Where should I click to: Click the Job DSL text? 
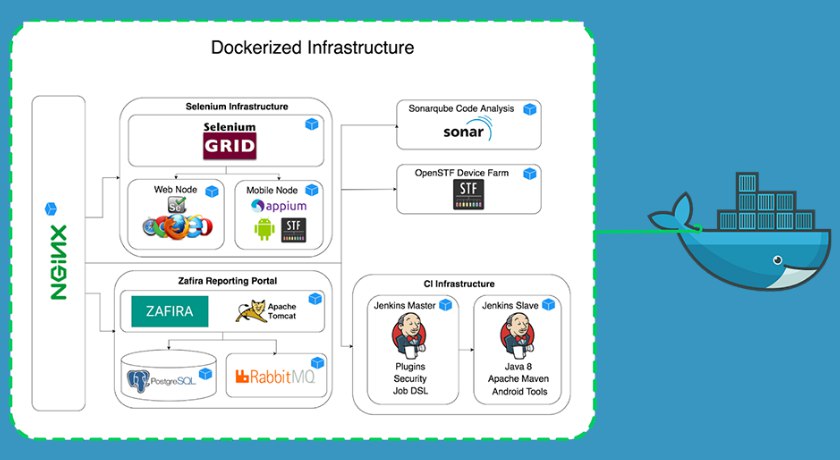click(x=410, y=391)
